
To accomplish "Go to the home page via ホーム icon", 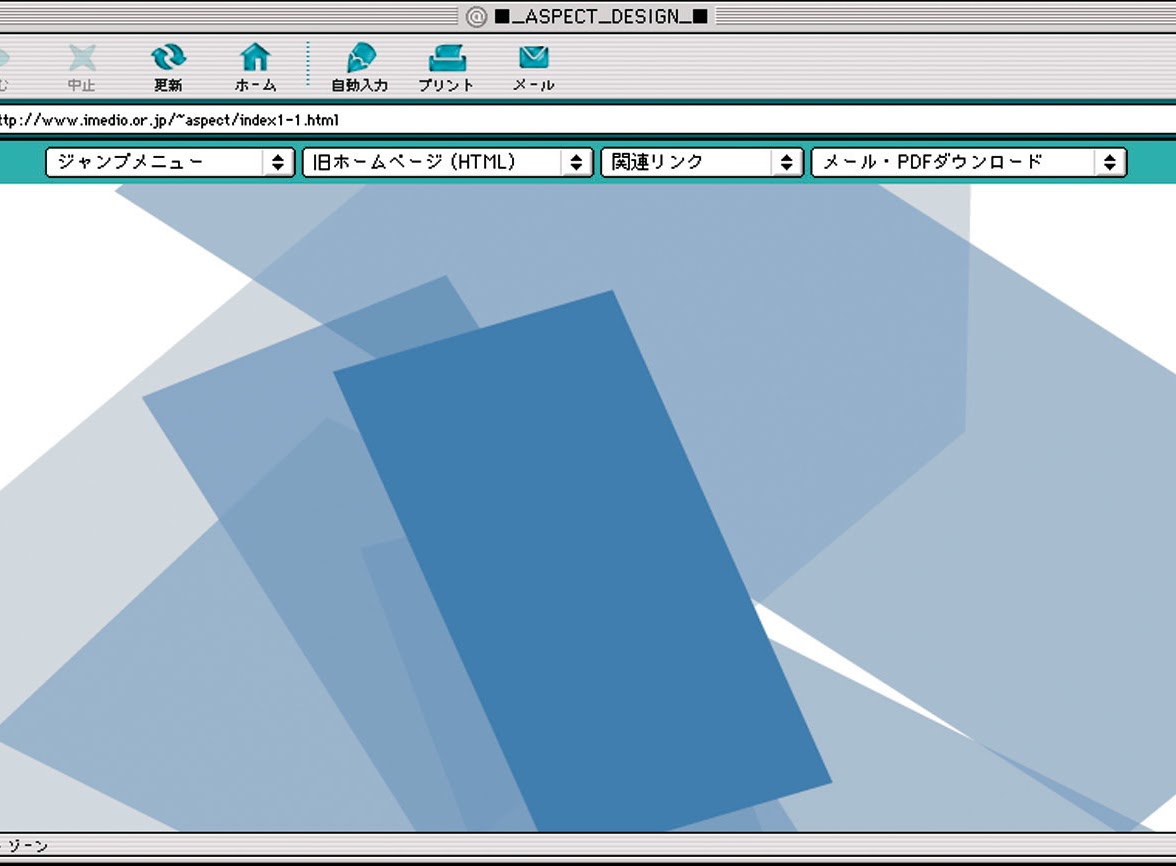I will coord(255,60).
